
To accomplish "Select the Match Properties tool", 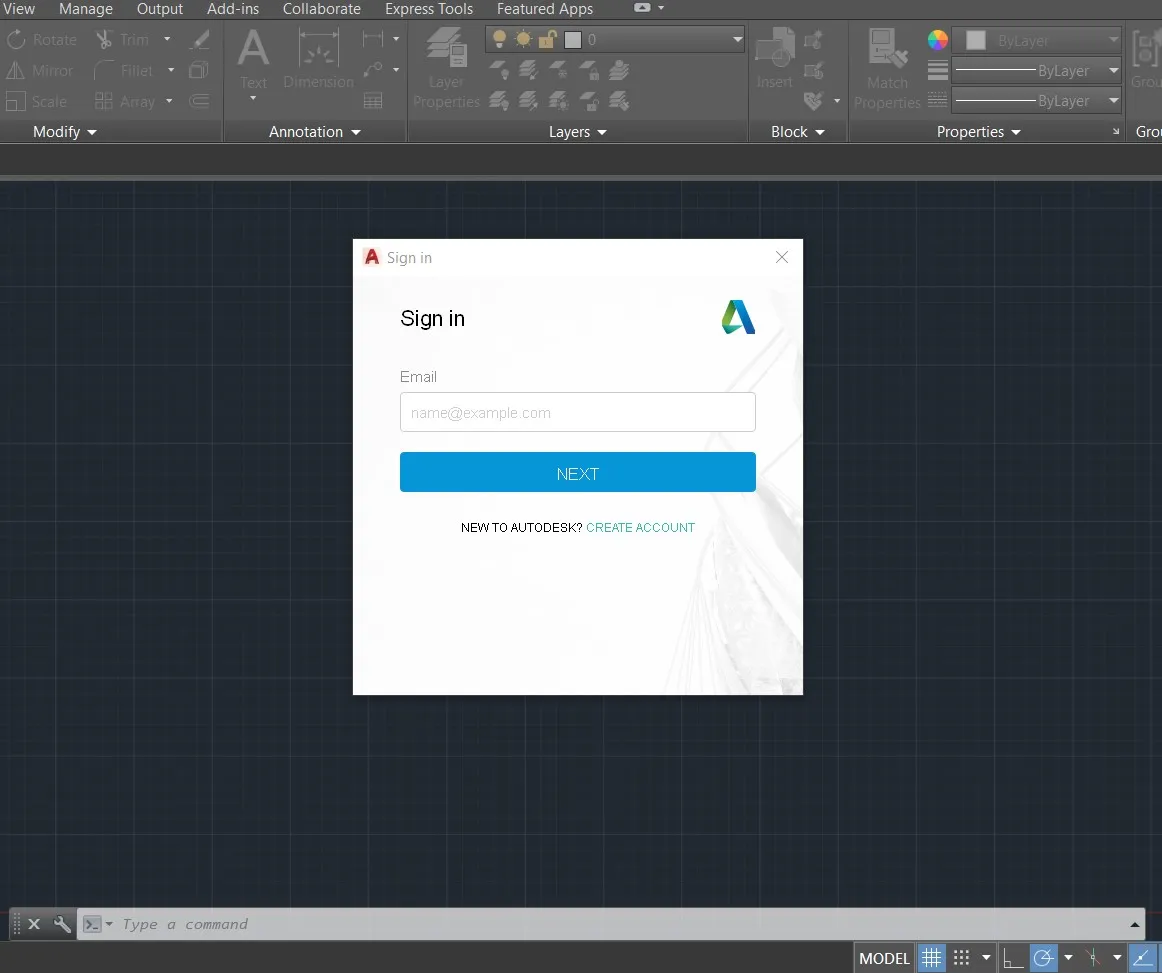I will point(886,65).
